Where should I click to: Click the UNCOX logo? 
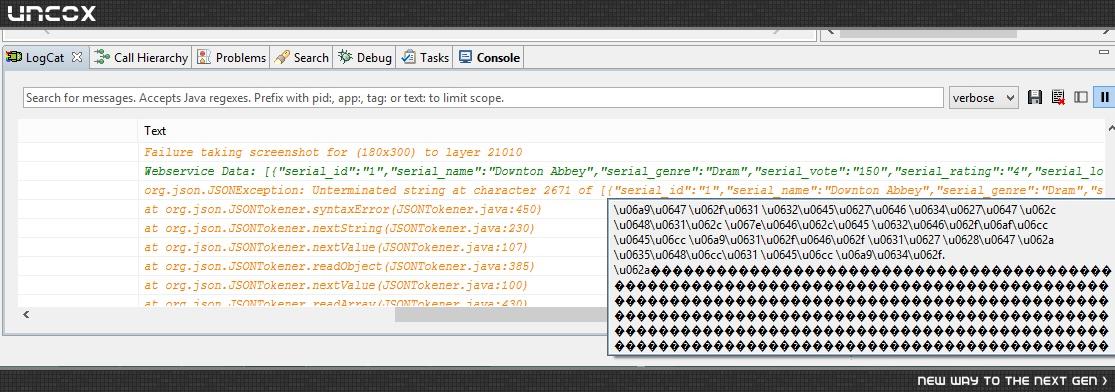51,14
